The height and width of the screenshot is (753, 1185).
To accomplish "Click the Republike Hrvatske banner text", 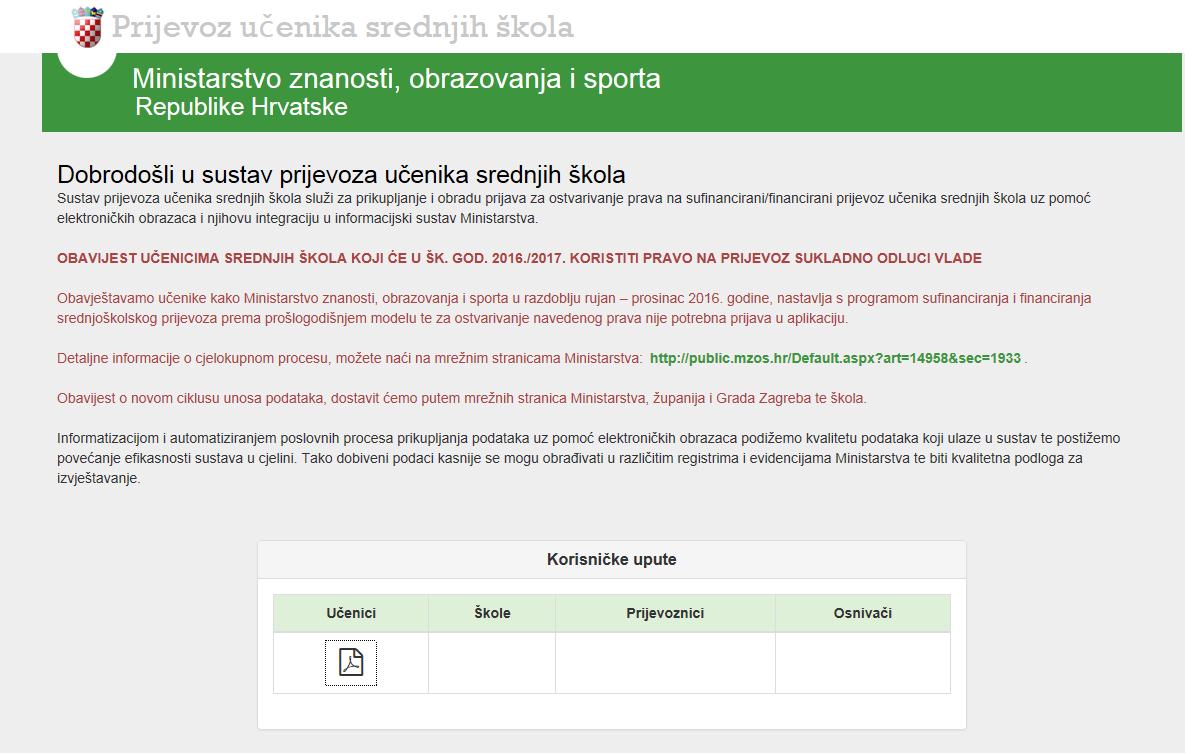I will coord(241,107).
